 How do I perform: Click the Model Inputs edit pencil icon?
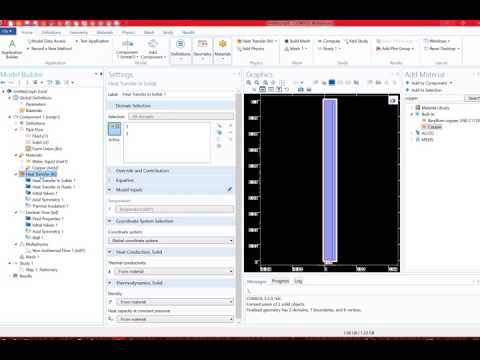tap(230, 190)
